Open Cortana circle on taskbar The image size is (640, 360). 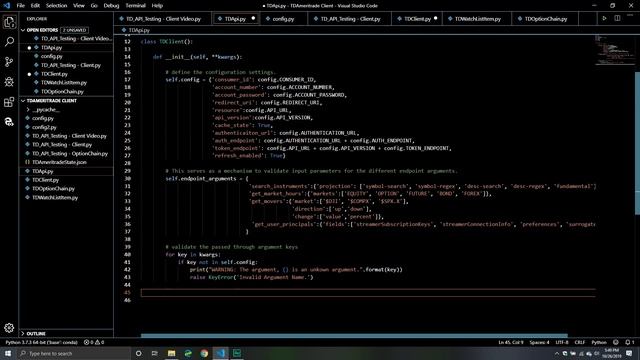coord(138,353)
